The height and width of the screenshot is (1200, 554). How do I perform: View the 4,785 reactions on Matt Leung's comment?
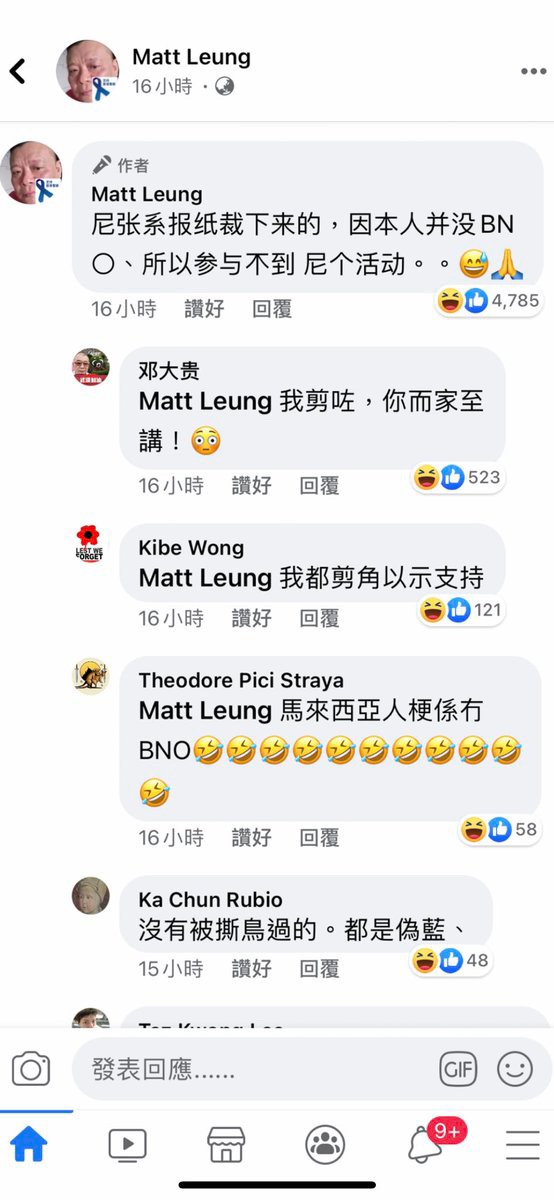(x=489, y=300)
